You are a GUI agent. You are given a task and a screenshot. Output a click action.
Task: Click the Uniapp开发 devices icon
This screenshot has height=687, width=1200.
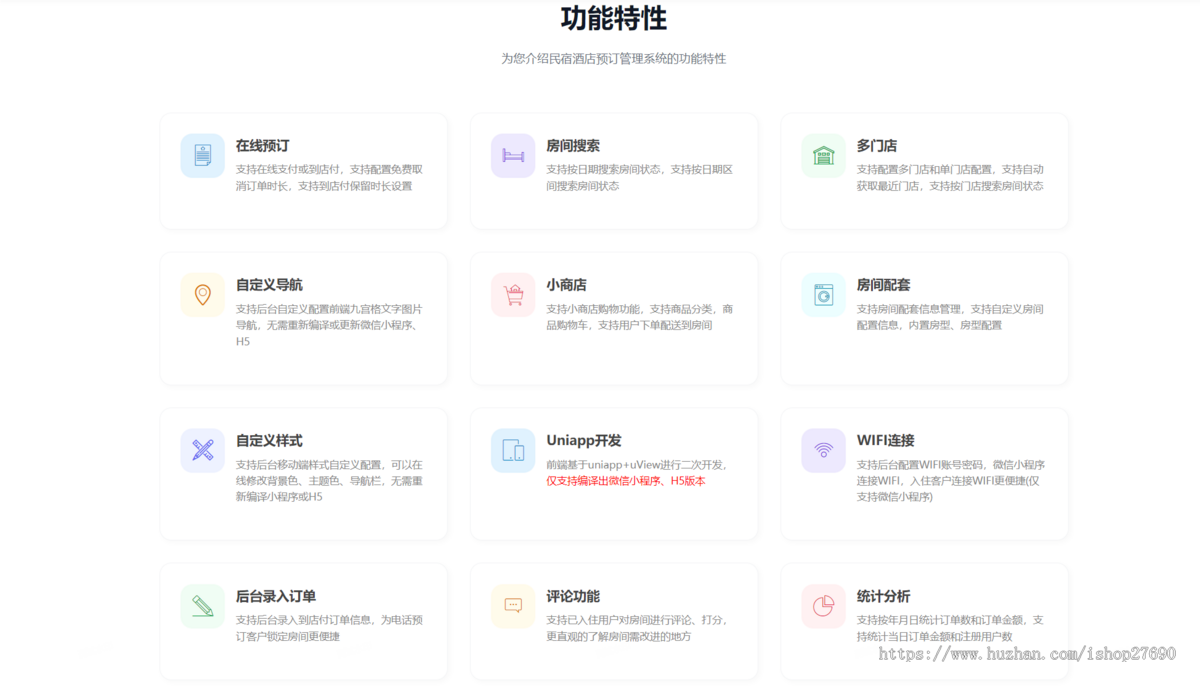(x=513, y=450)
